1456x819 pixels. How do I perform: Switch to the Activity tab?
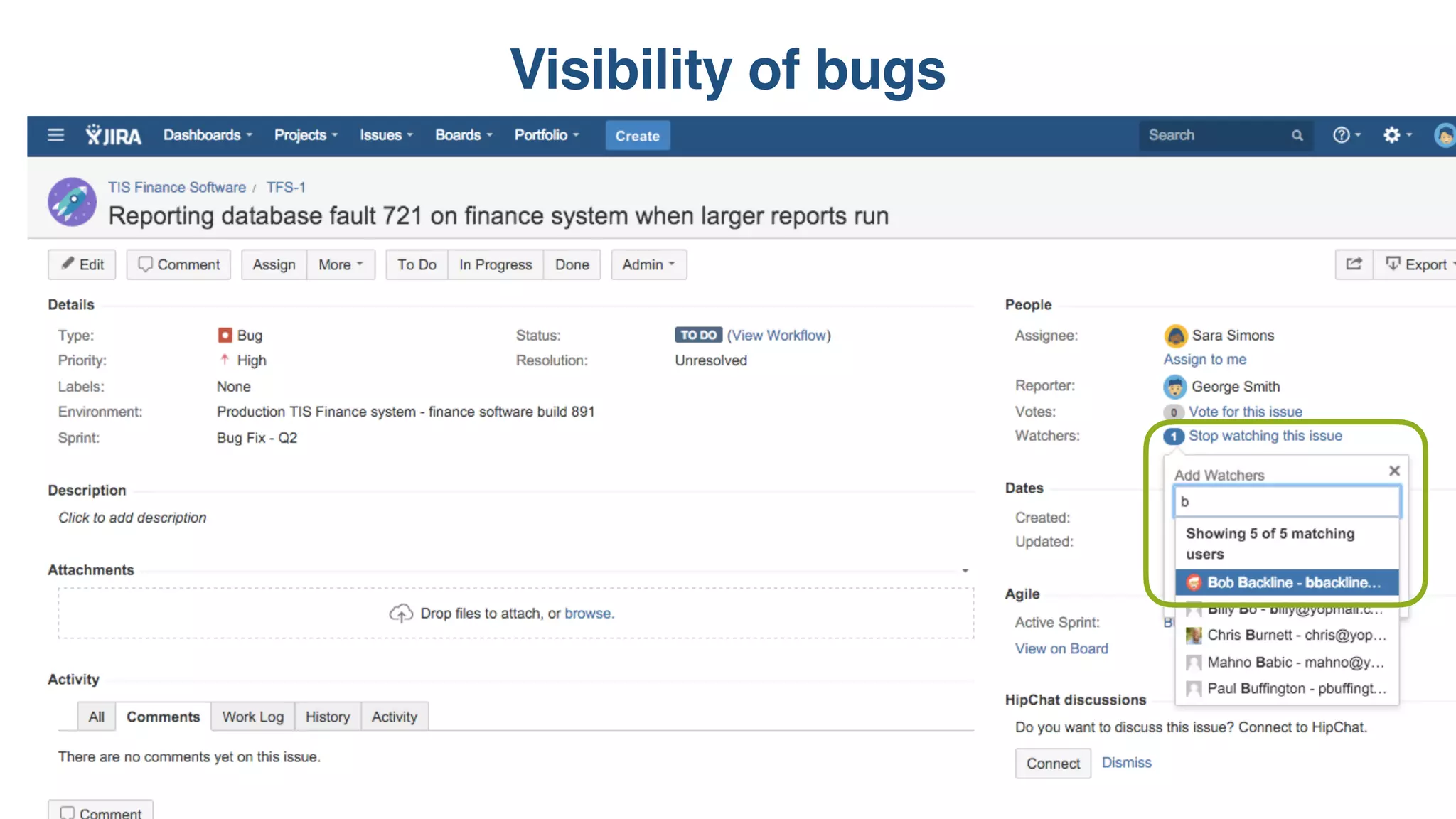[395, 717]
